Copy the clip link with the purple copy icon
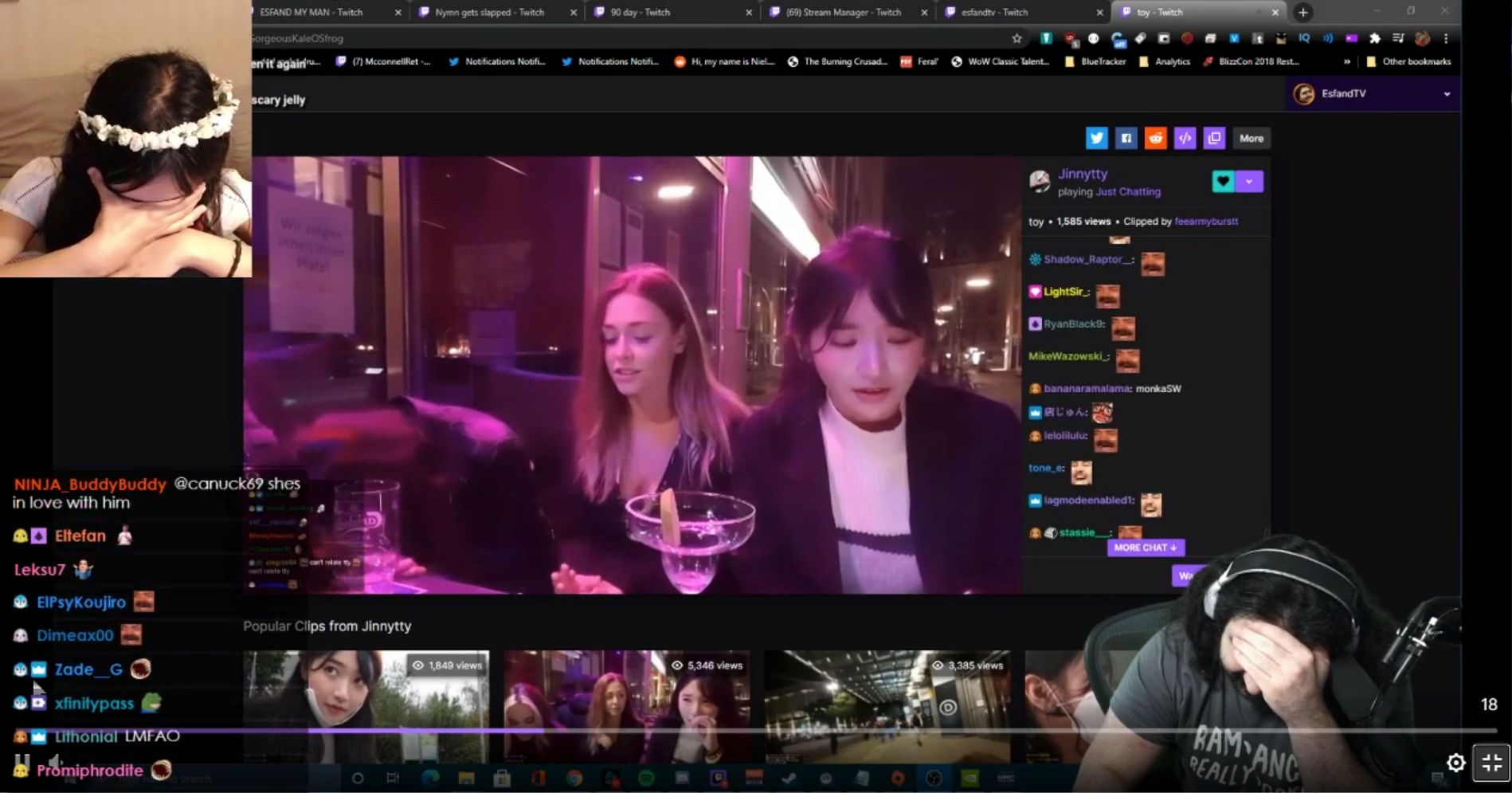1512x793 pixels. coord(1214,138)
